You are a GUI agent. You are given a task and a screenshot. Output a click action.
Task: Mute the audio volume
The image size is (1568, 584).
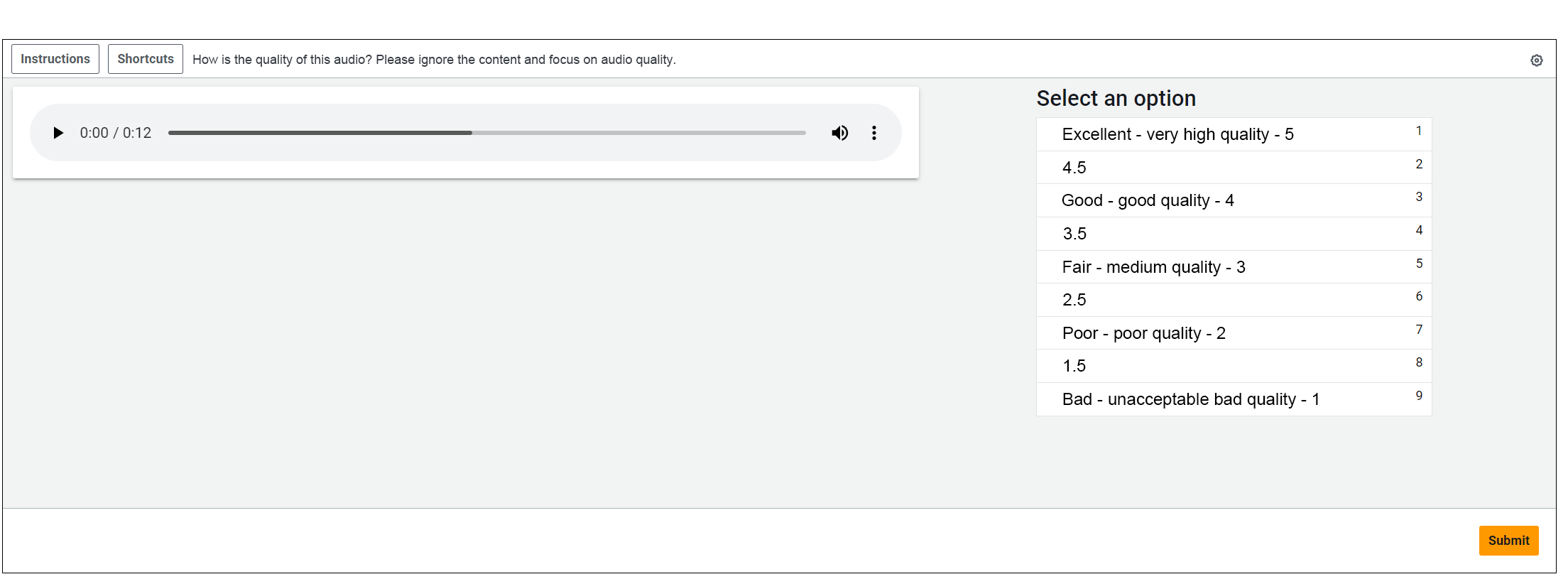839,133
